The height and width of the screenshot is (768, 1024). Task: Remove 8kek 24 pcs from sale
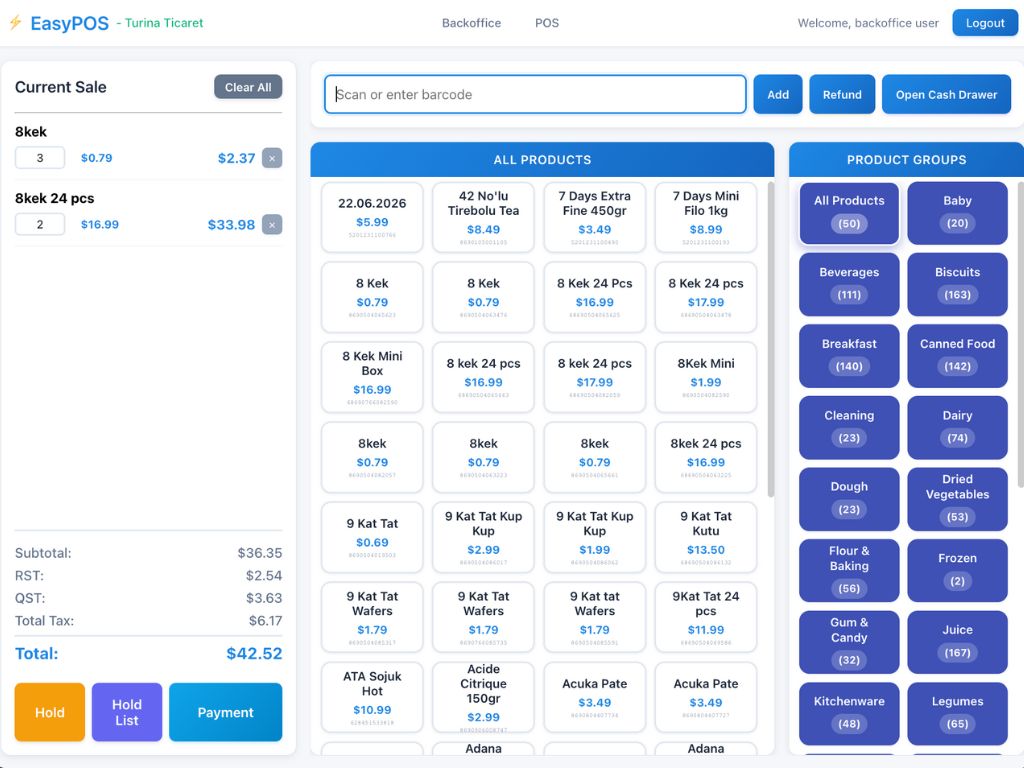tap(272, 225)
